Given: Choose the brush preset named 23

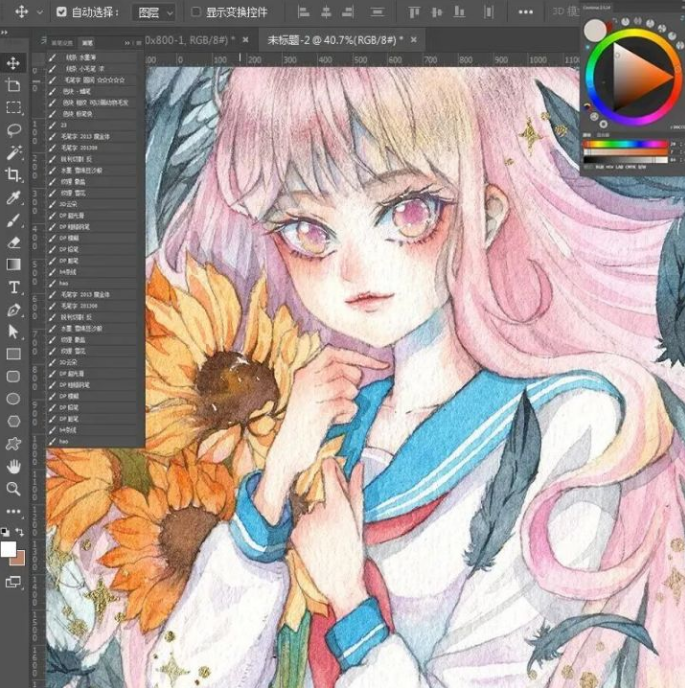Looking at the screenshot, I should pyautogui.click(x=92, y=125).
